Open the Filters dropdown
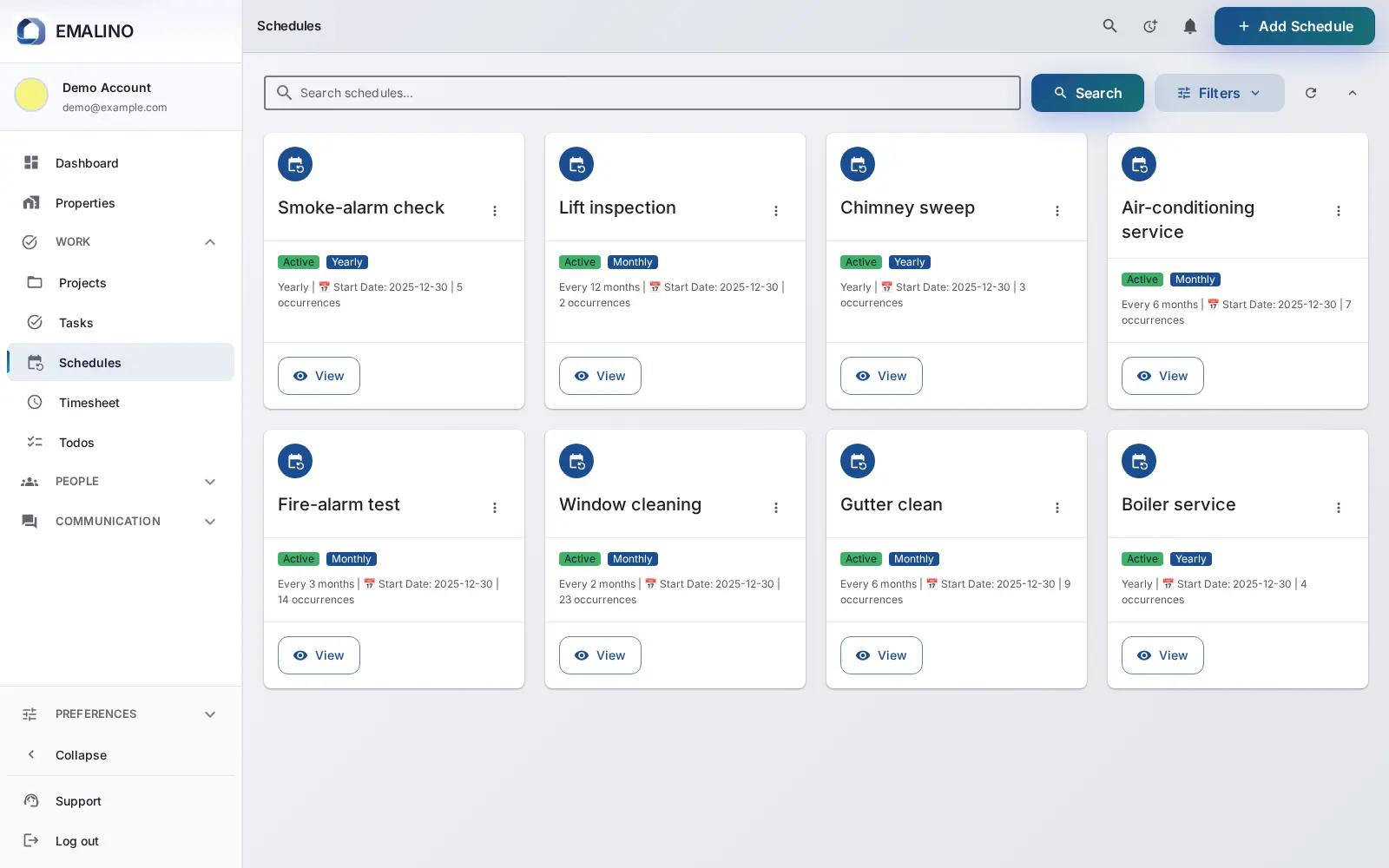 (x=1219, y=93)
